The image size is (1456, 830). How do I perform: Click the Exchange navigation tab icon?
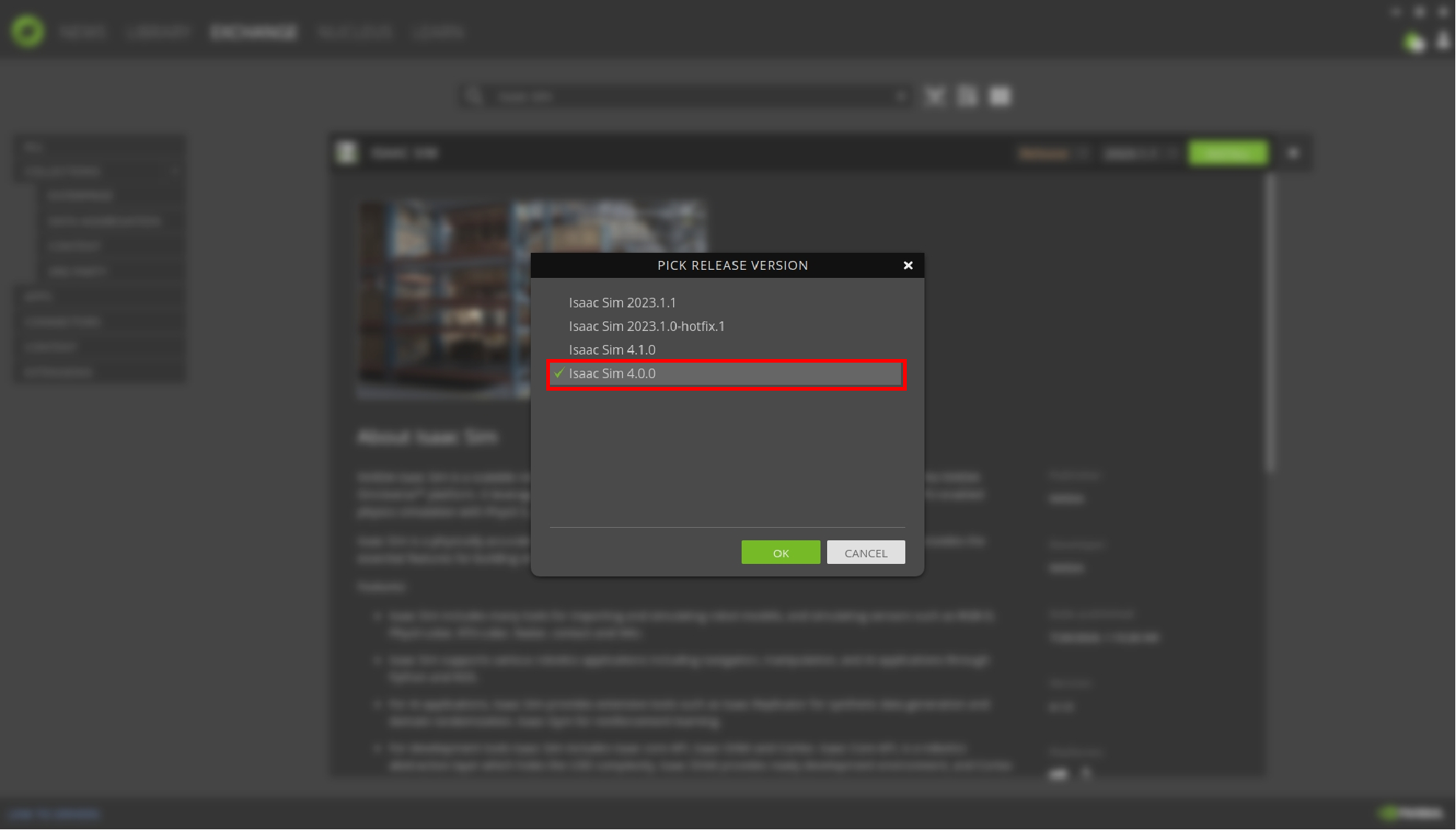253,32
